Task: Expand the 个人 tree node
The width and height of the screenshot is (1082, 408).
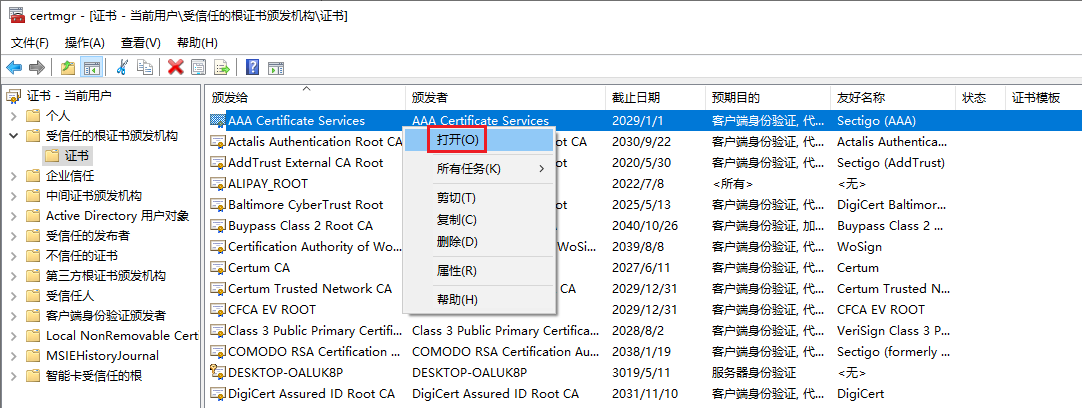Action: coord(14,116)
